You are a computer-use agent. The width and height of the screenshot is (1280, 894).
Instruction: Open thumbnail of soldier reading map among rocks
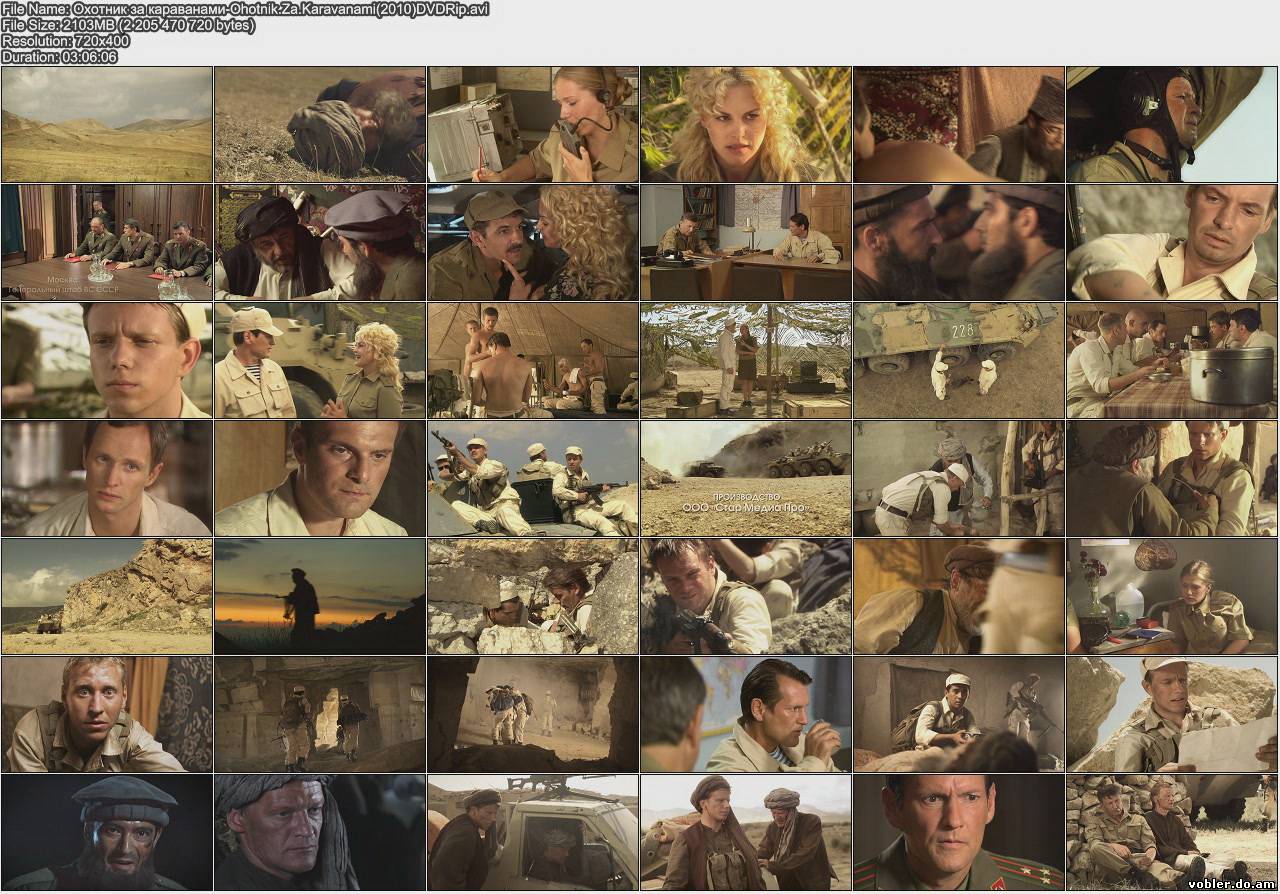coord(1172,715)
